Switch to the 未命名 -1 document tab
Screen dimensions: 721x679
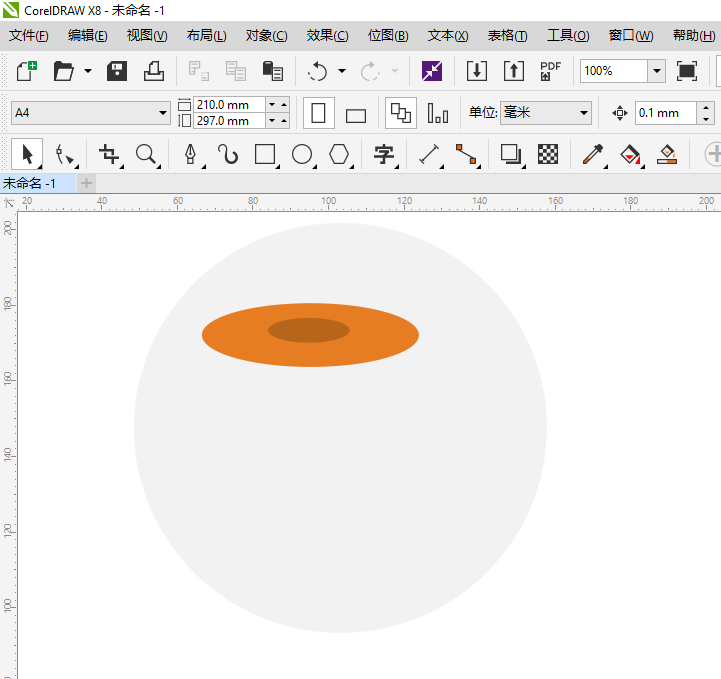(x=29, y=183)
